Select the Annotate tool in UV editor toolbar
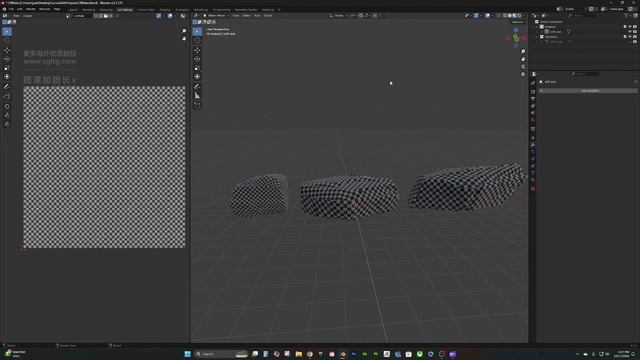 coord(7,87)
